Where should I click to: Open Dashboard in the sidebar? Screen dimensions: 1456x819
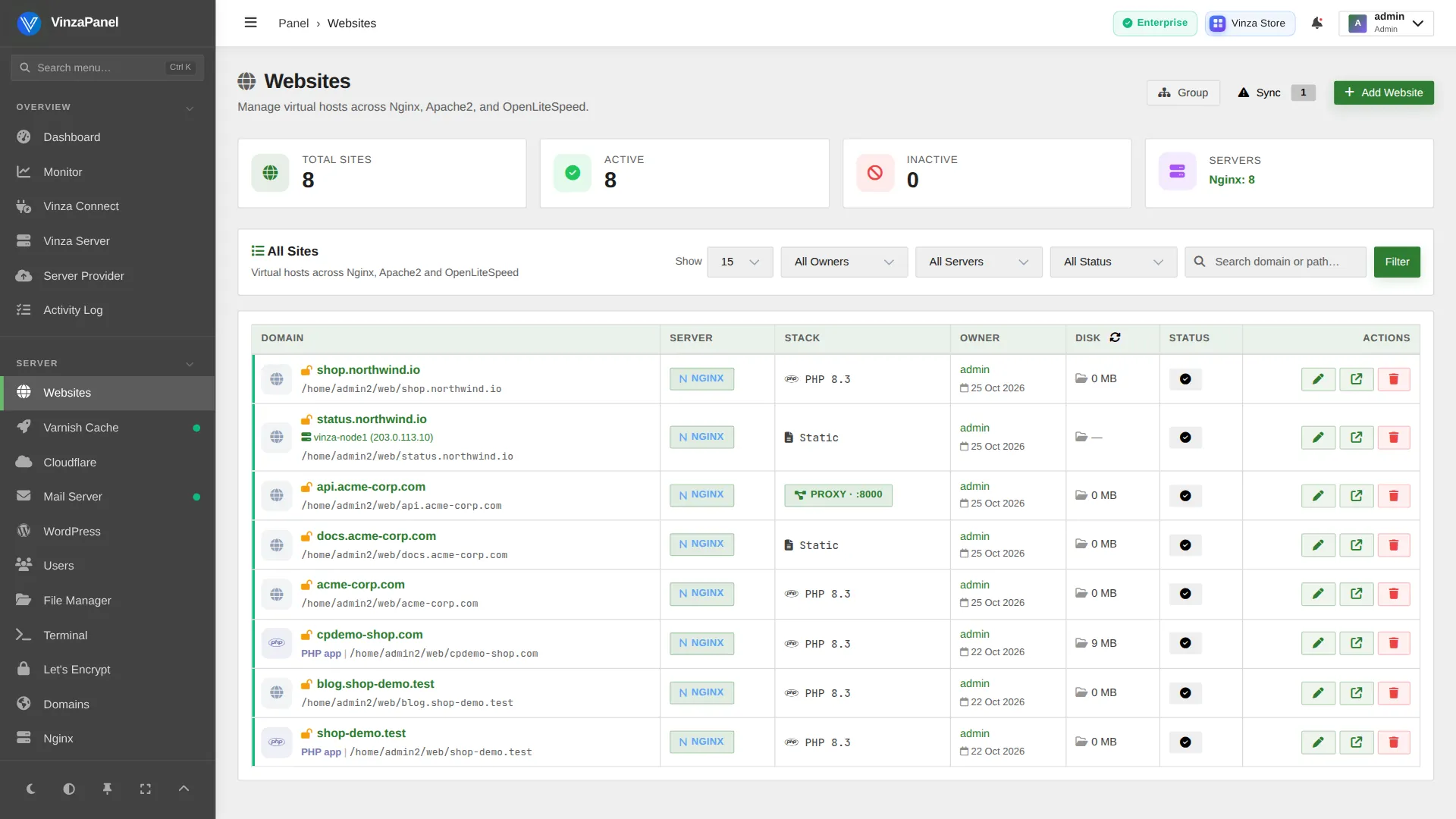click(107, 137)
